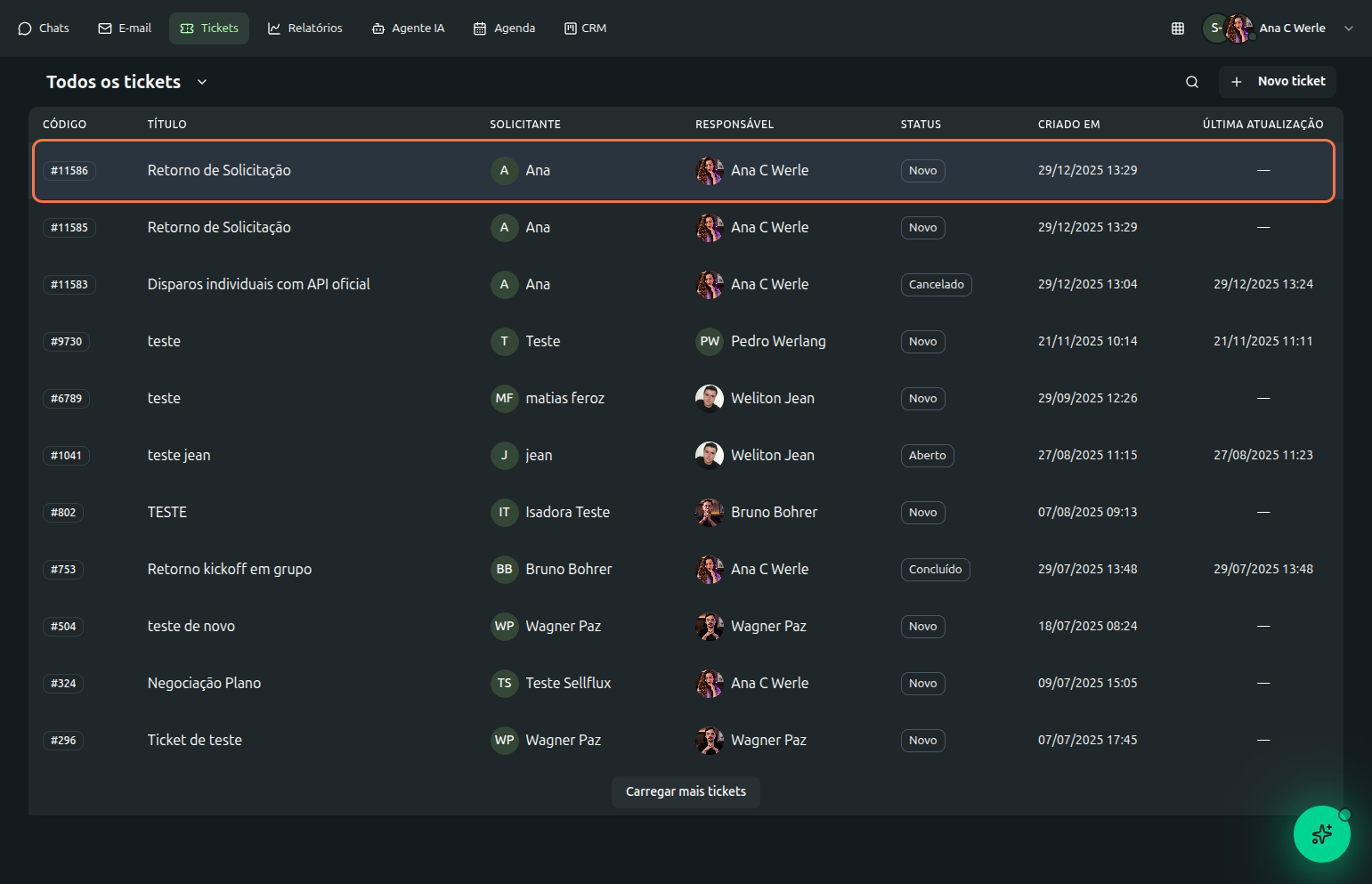Click Isadora Teste IT avatar icon

504,513
